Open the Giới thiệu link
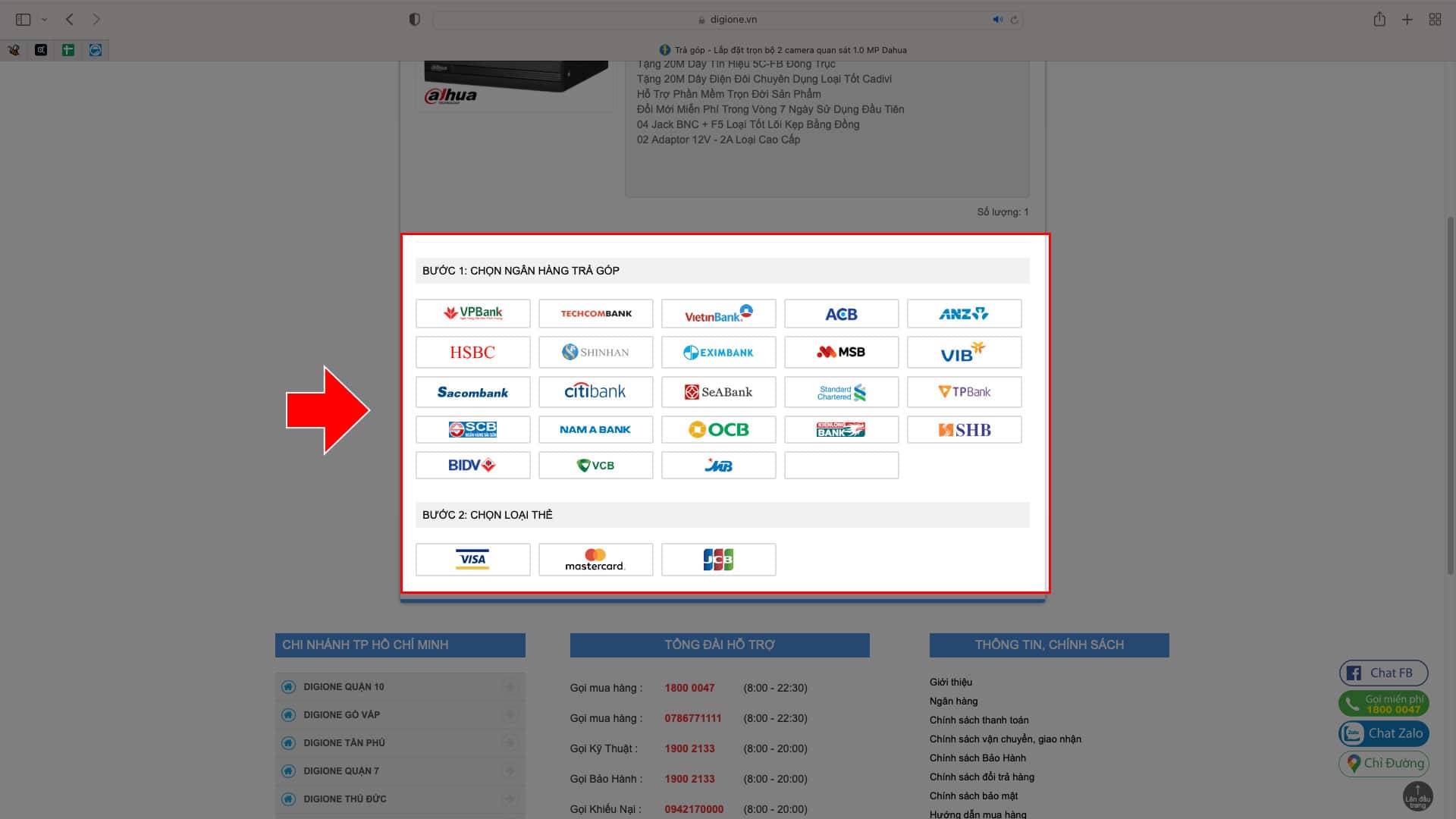1456x819 pixels. (950, 682)
